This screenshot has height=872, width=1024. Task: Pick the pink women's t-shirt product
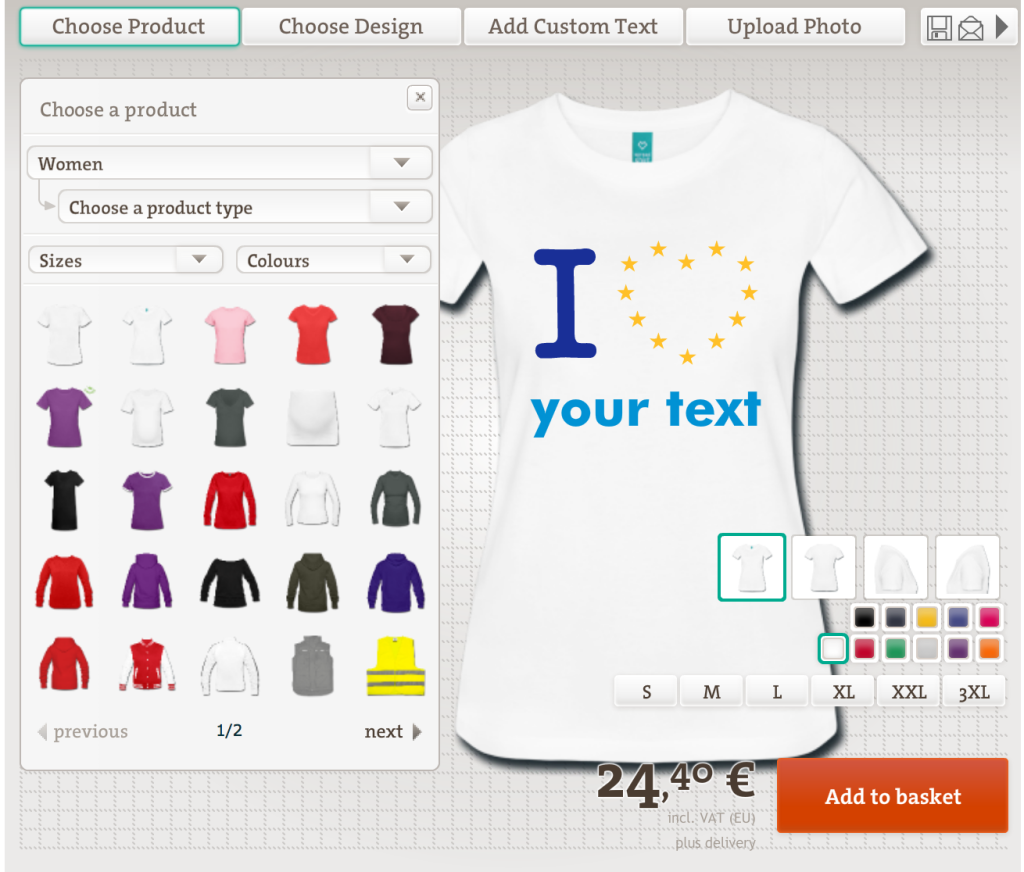click(x=230, y=334)
